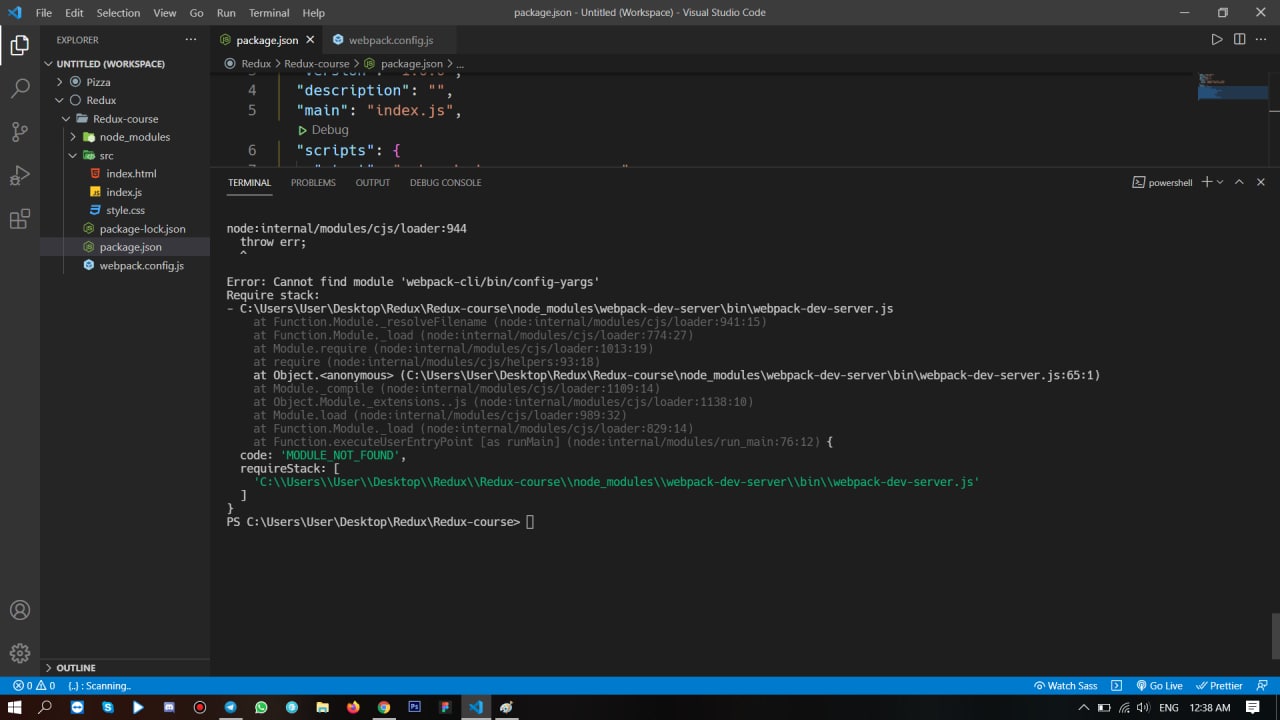Open the View menu
1280x720 pixels.
click(165, 13)
